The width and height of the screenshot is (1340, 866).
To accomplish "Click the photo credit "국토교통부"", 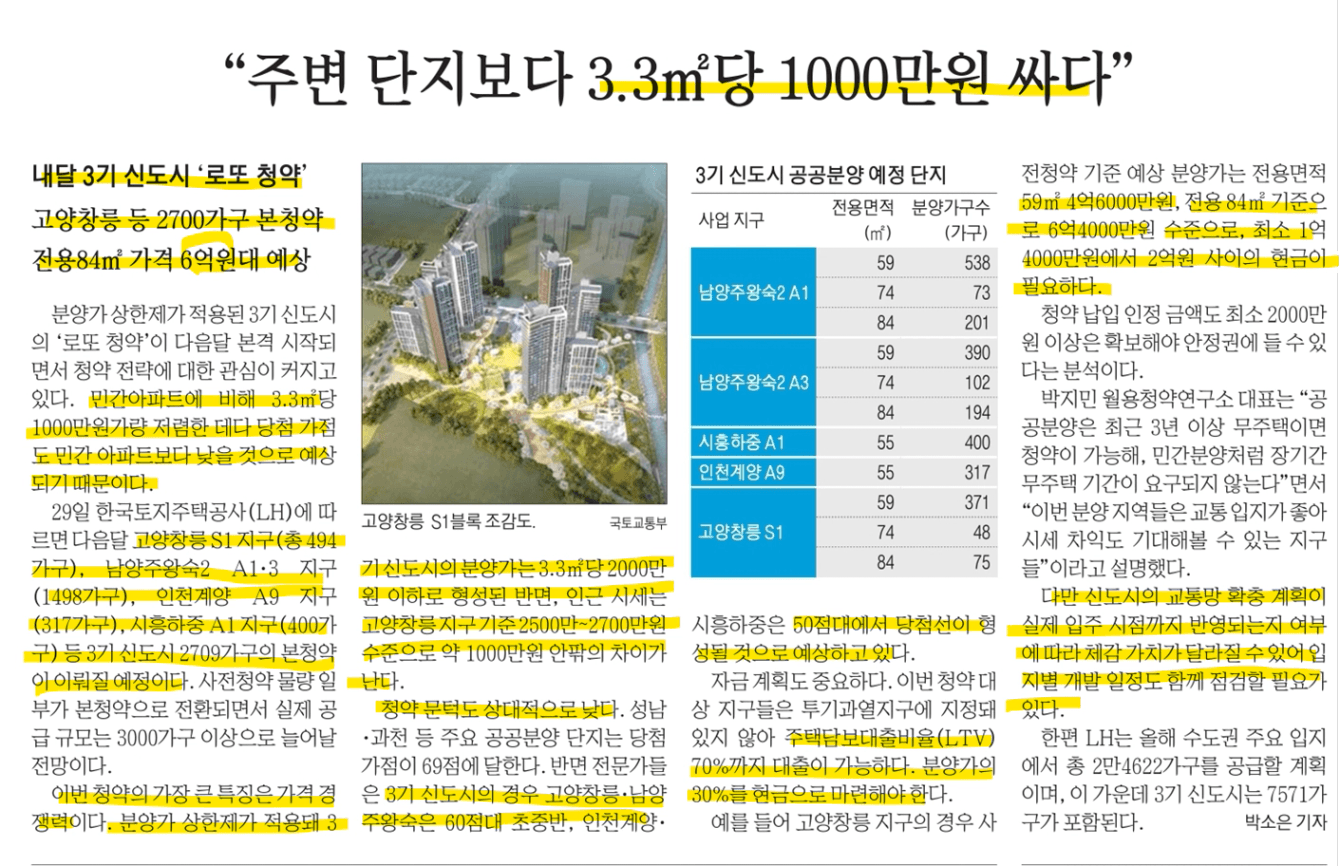I will click(639, 522).
